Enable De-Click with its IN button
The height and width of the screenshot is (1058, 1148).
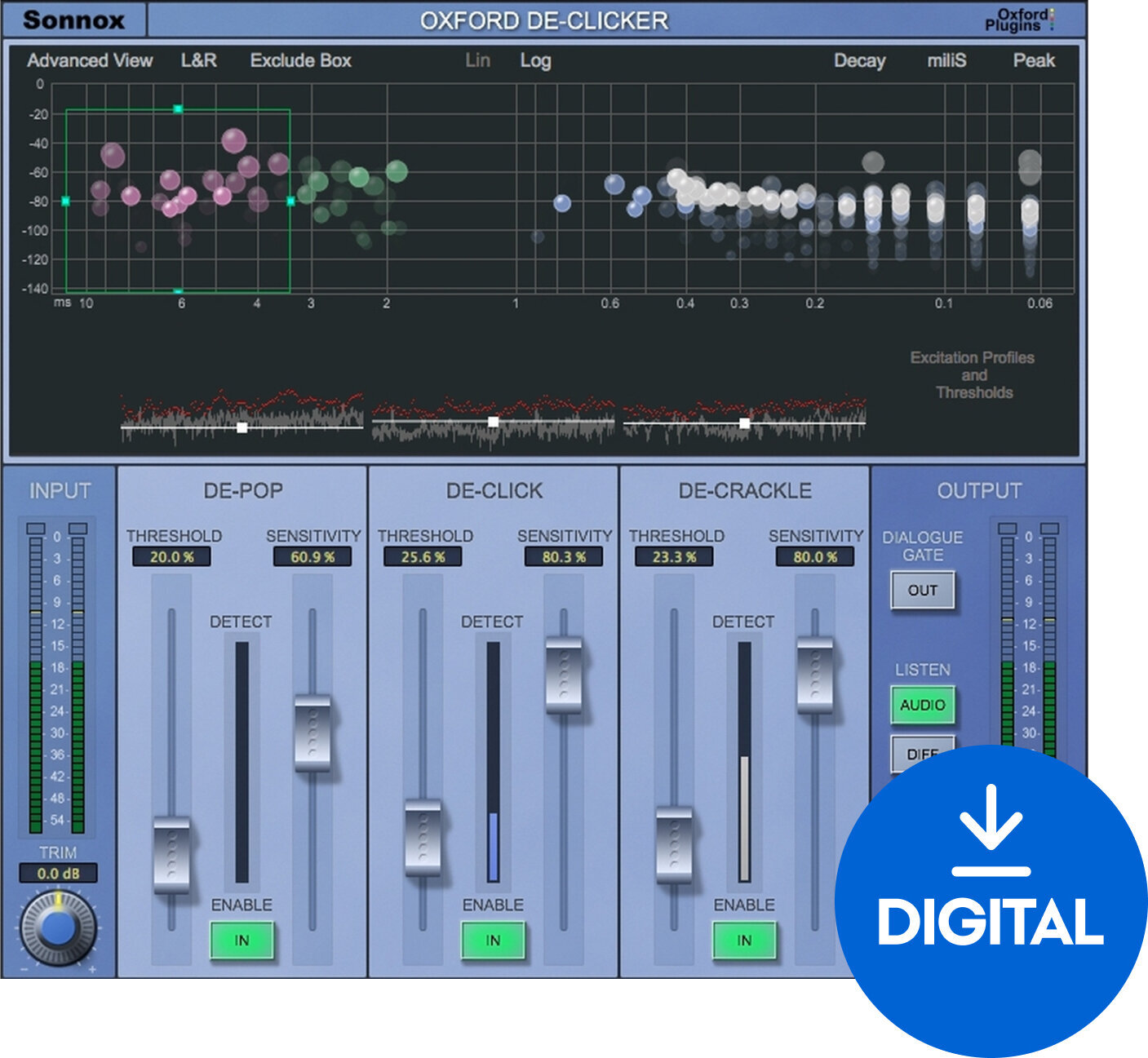pos(492,940)
